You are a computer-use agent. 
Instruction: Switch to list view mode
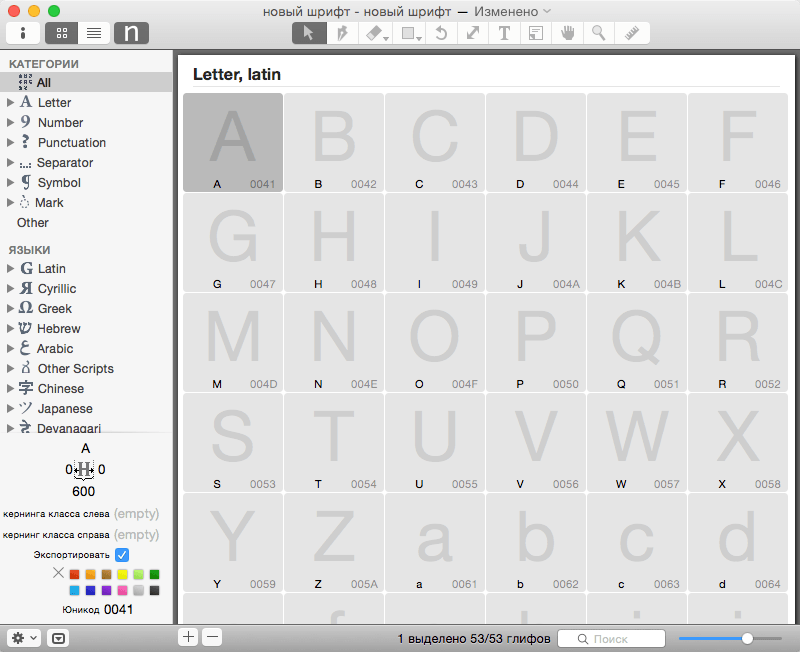click(94, 33)
